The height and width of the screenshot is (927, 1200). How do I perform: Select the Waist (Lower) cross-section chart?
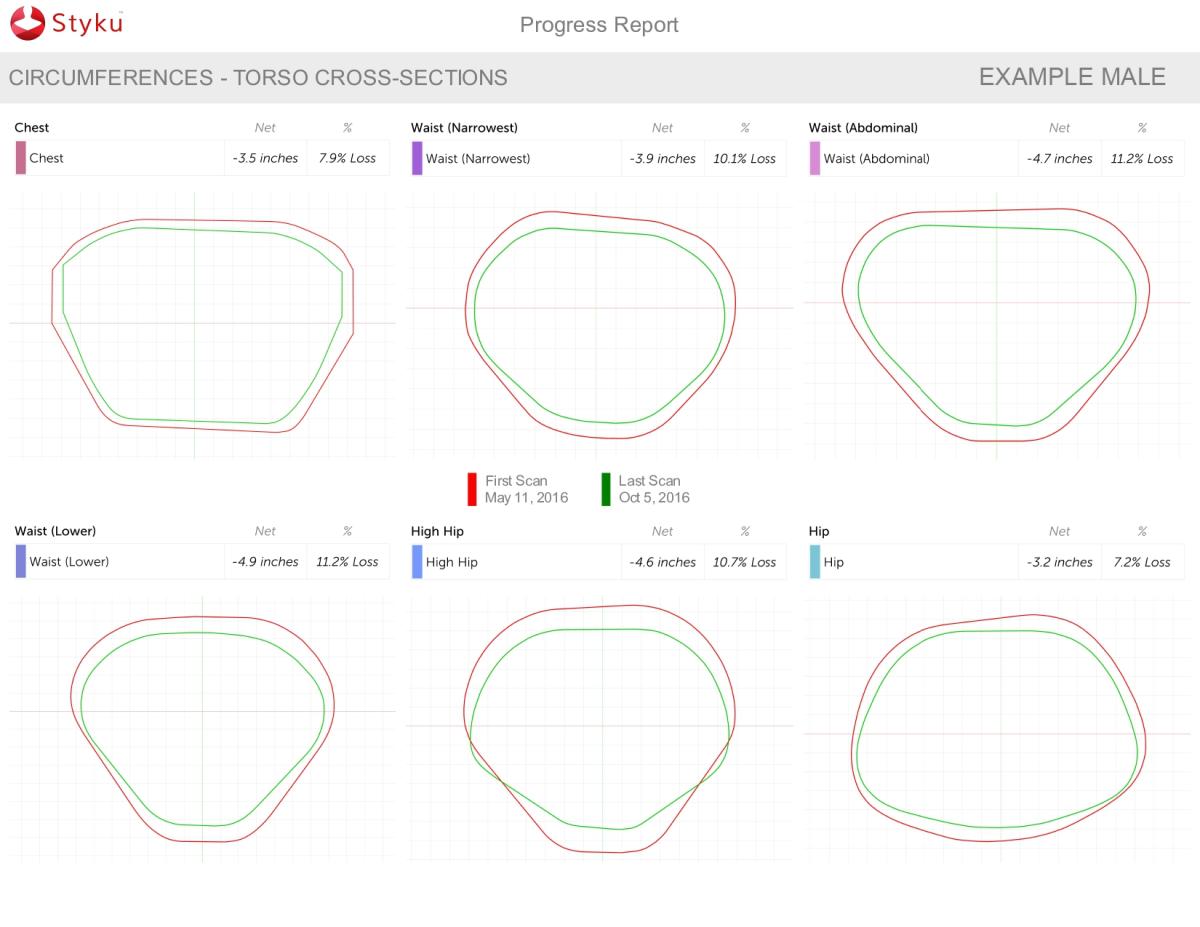pyautogui.click(x=202, y=728)
